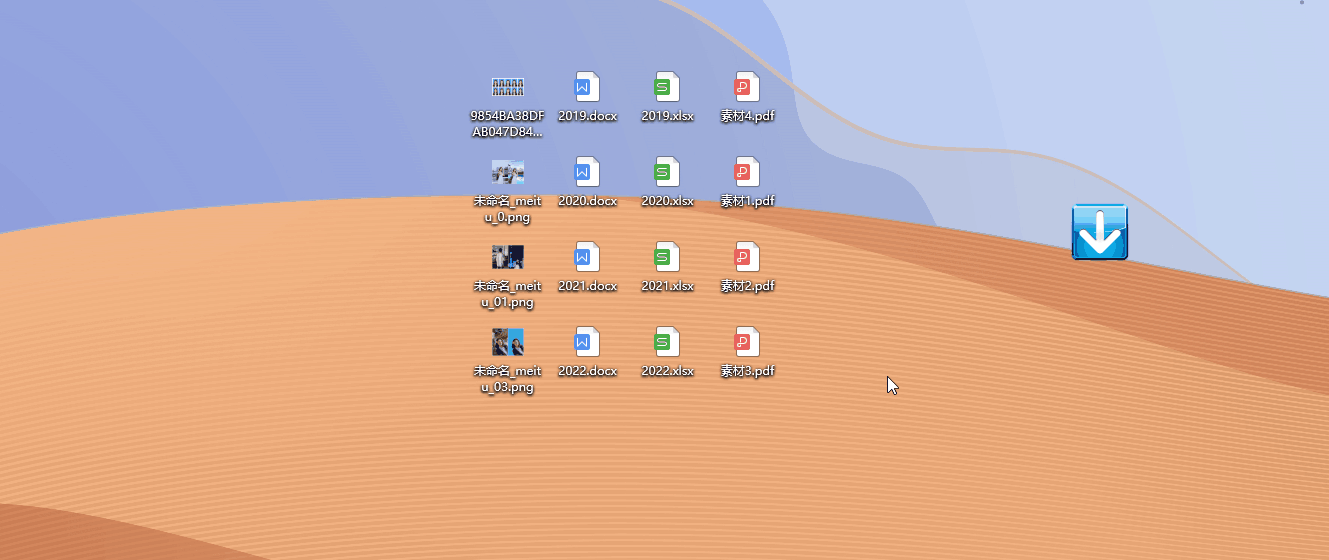Select the 未命名_meitu_03.png image thumbnail

[508, 342]
